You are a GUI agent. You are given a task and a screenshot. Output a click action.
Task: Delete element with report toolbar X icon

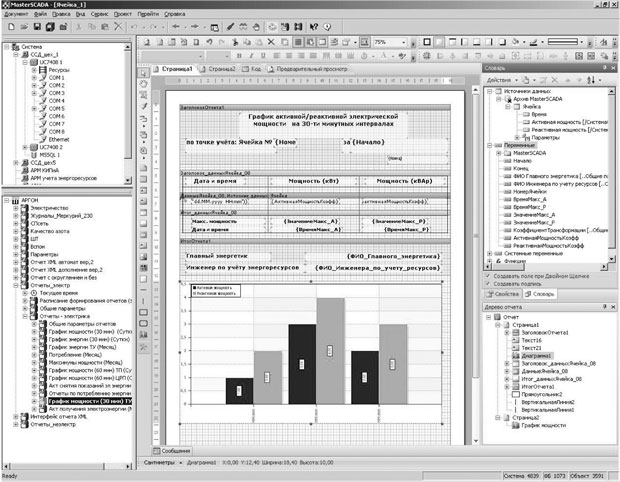(271, 42)
